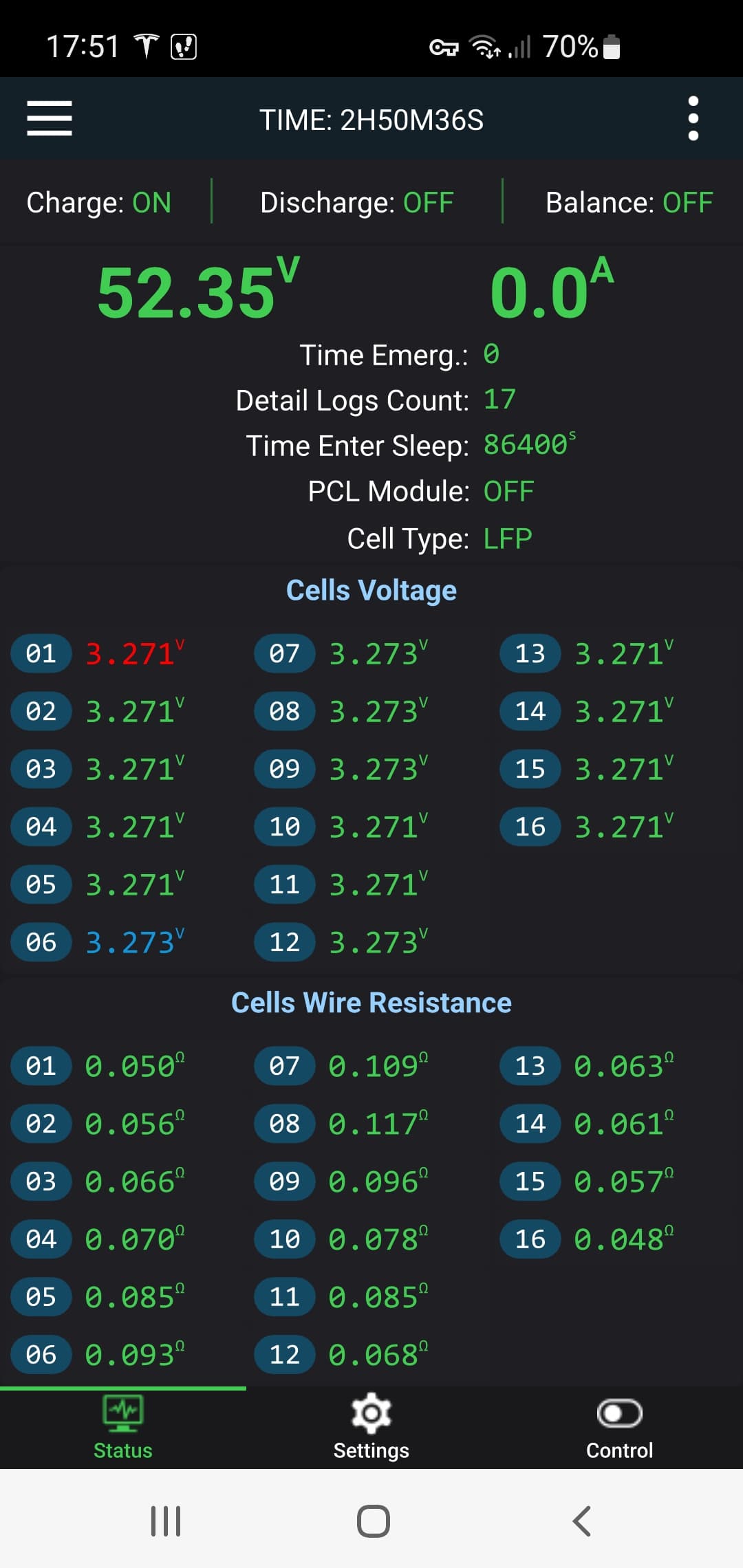This screenshot has width=743, height=1568.
Task: Tap the Control toggle icon
Action: [619, 1413]
